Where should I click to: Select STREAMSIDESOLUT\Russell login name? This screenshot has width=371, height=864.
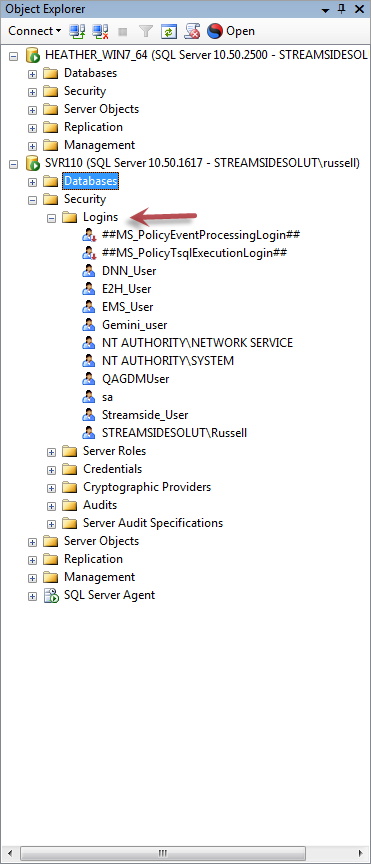point(174,433)
